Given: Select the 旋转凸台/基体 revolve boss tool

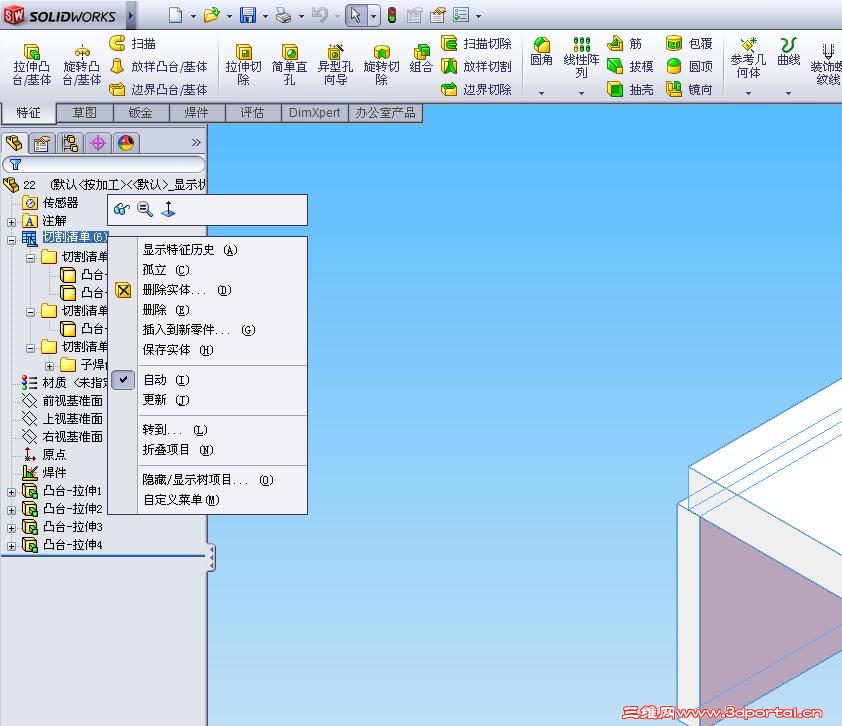Looking at the screenshot, I should (x=82, y=65).
